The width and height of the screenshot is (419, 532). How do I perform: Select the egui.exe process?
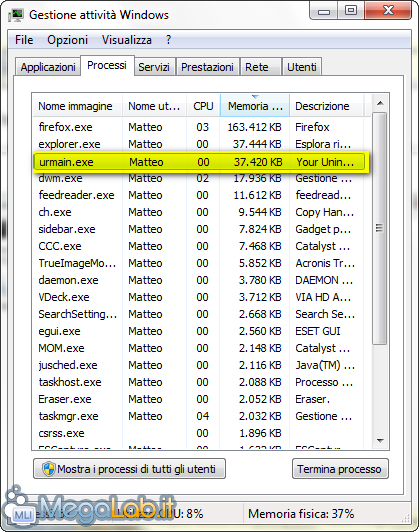click(198, 331)
